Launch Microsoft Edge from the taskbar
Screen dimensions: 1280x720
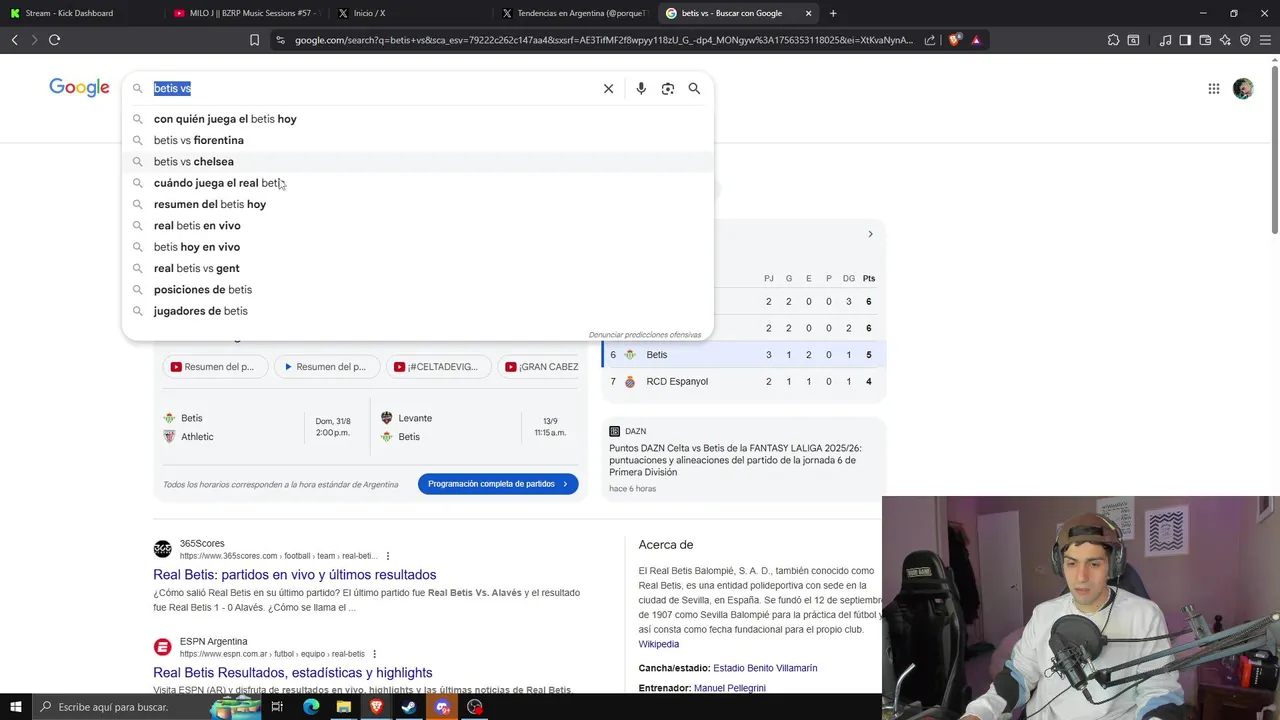pos(311,707)
